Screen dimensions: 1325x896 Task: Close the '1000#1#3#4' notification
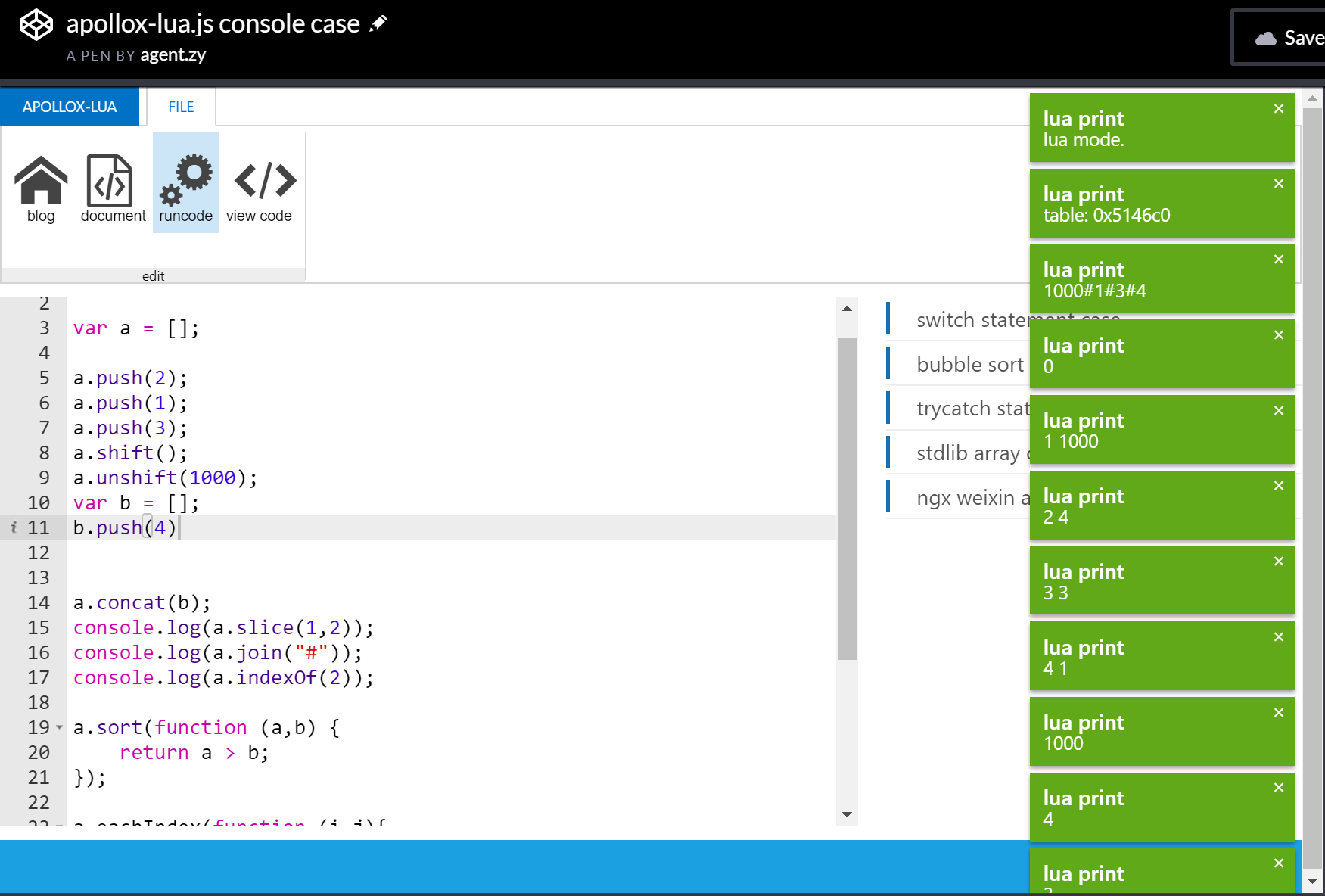(x=1279, y=260)
